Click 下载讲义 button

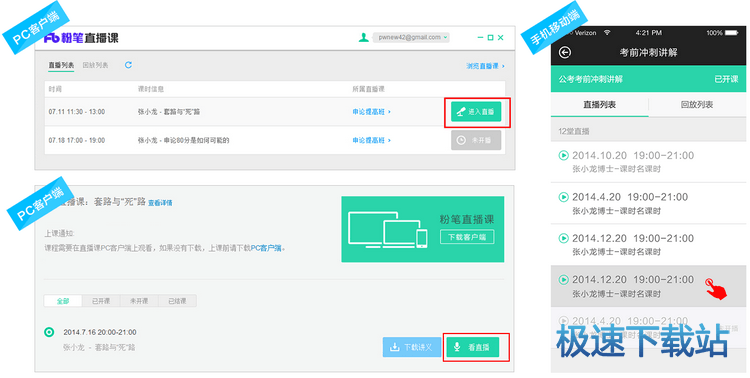pos(412,347)
